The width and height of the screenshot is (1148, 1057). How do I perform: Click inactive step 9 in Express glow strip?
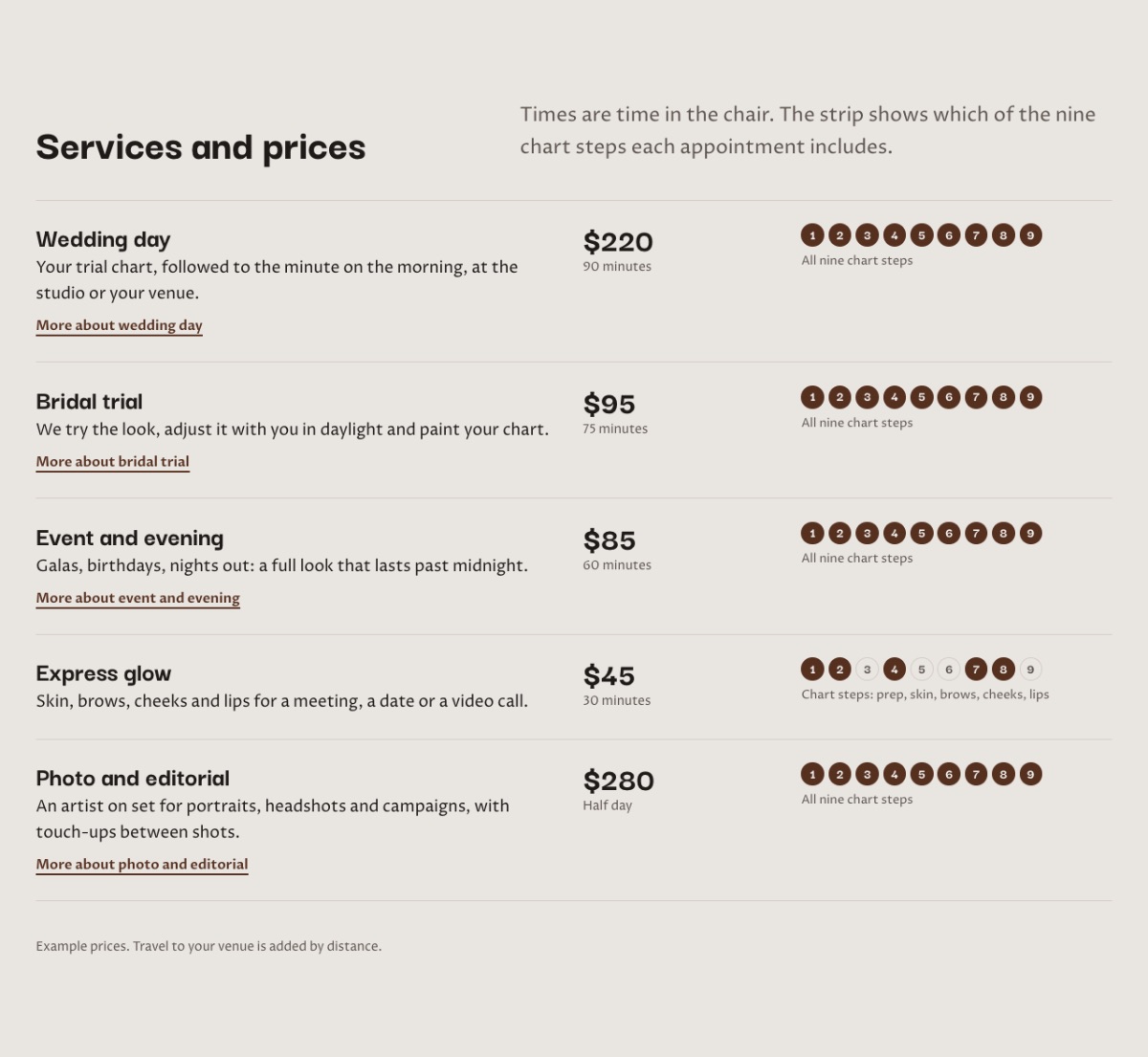coord(1030,669)
